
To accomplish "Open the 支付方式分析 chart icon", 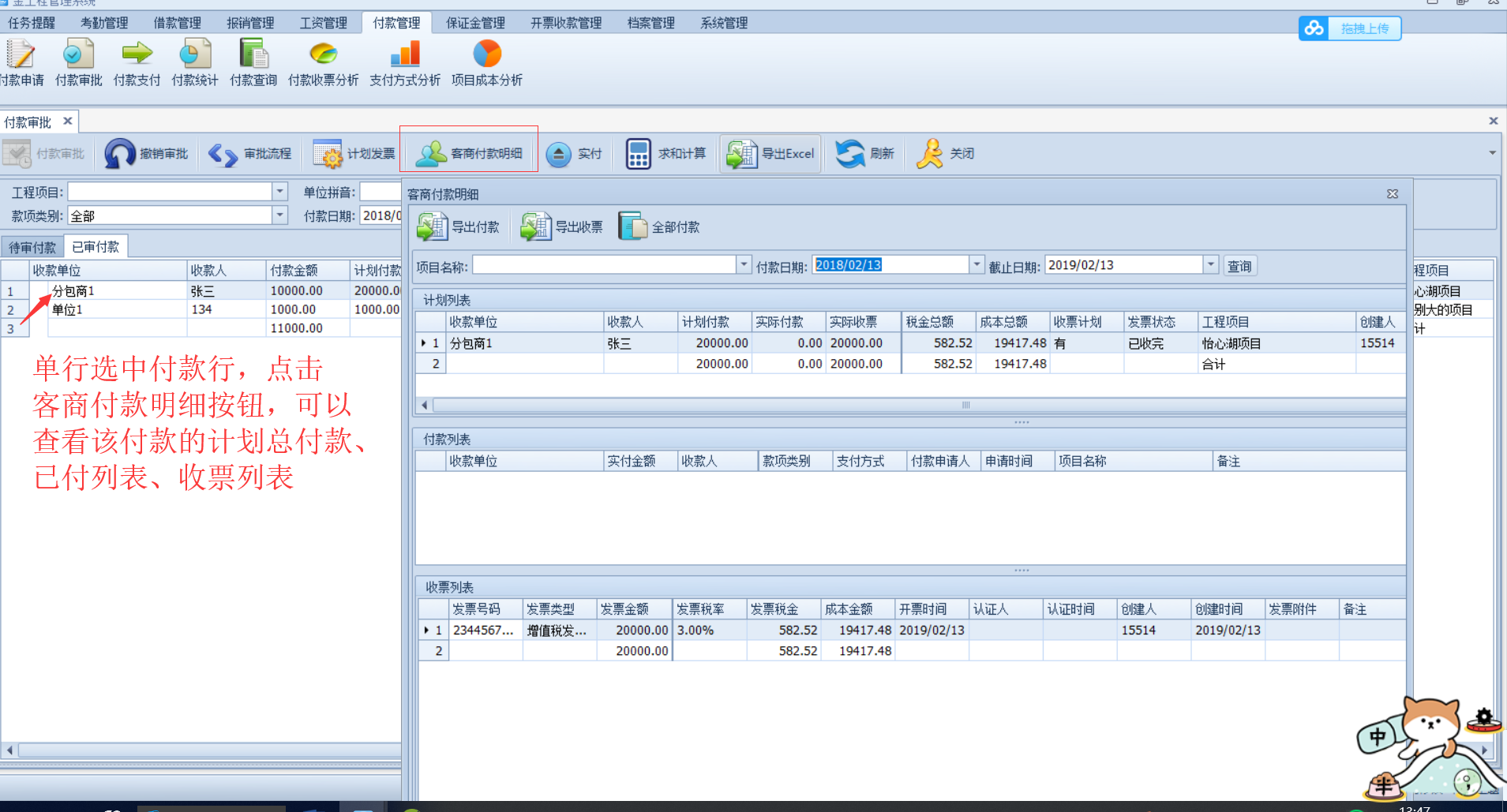I will (x=405, y=63).
